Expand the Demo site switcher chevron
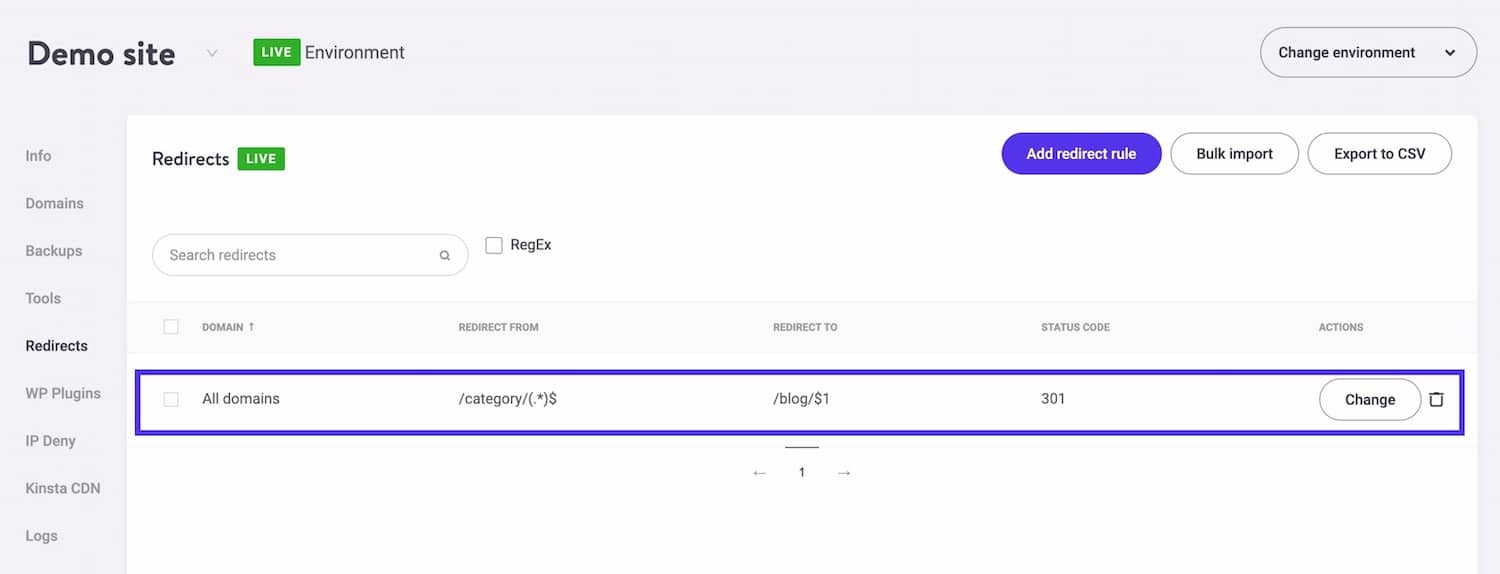This screenshot has width=1500, height=574. 212,53
